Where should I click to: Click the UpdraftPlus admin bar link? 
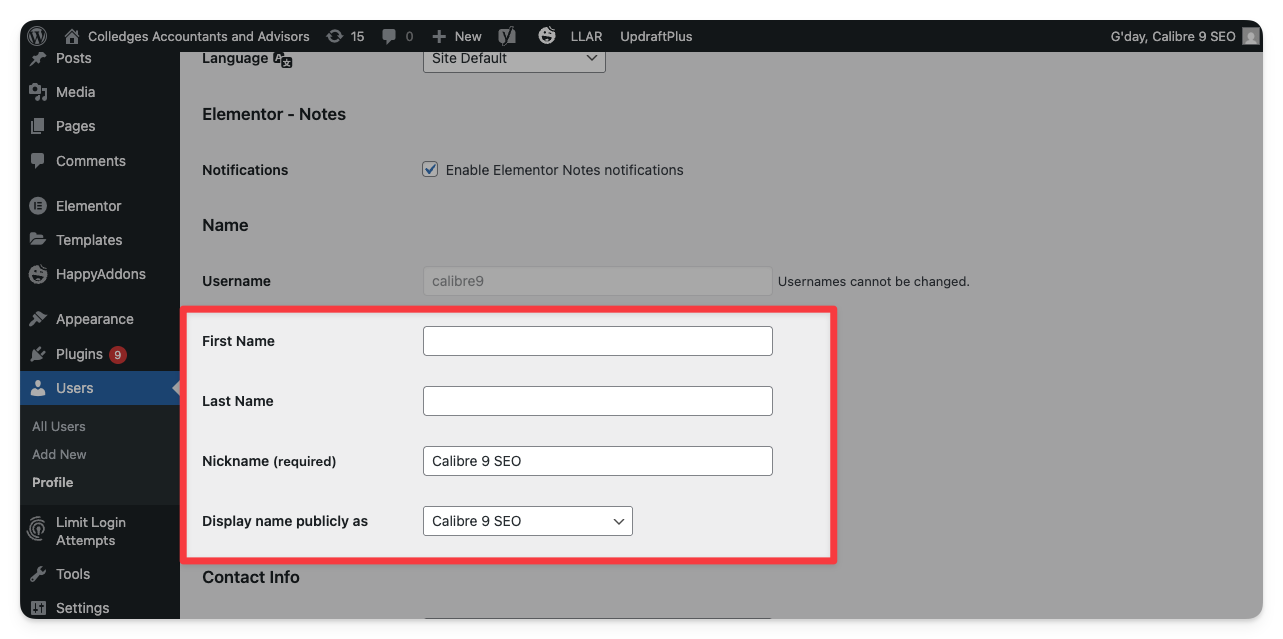pyautogui.click(x=656, y=36)
